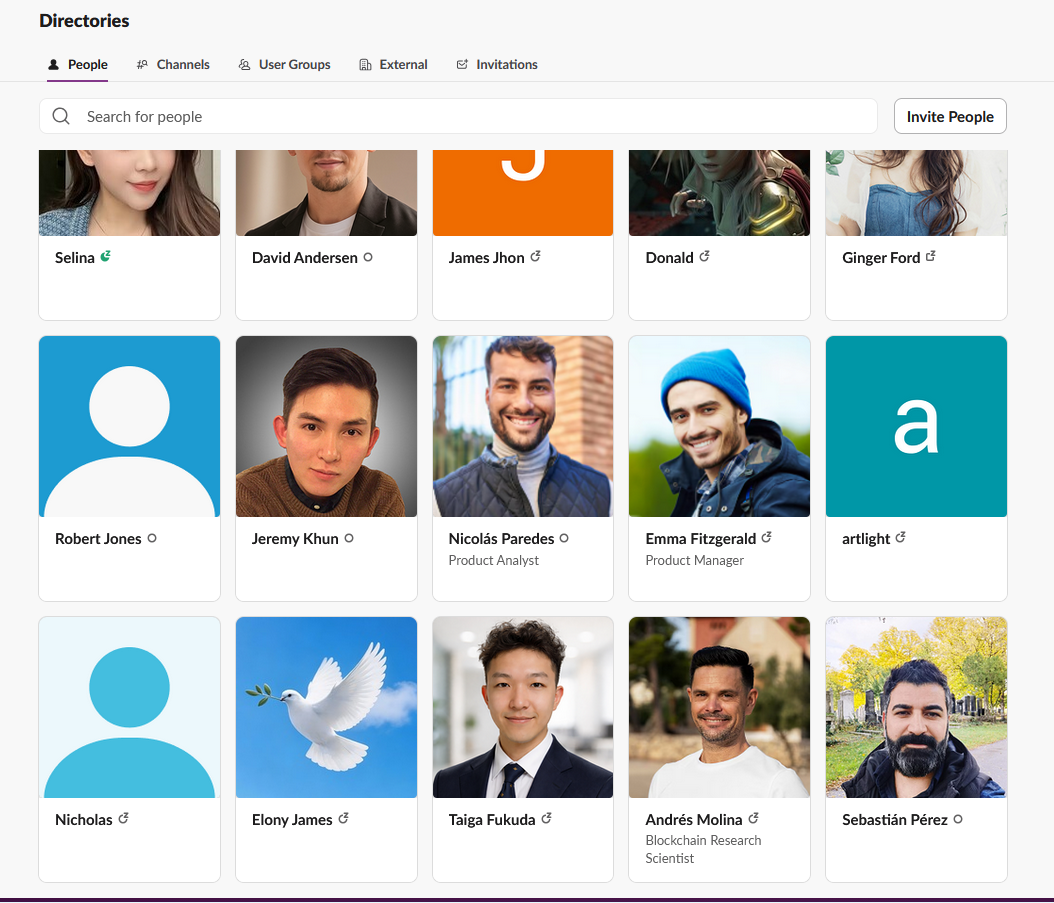Switch to the Channels tab

(x=173, y=64)
